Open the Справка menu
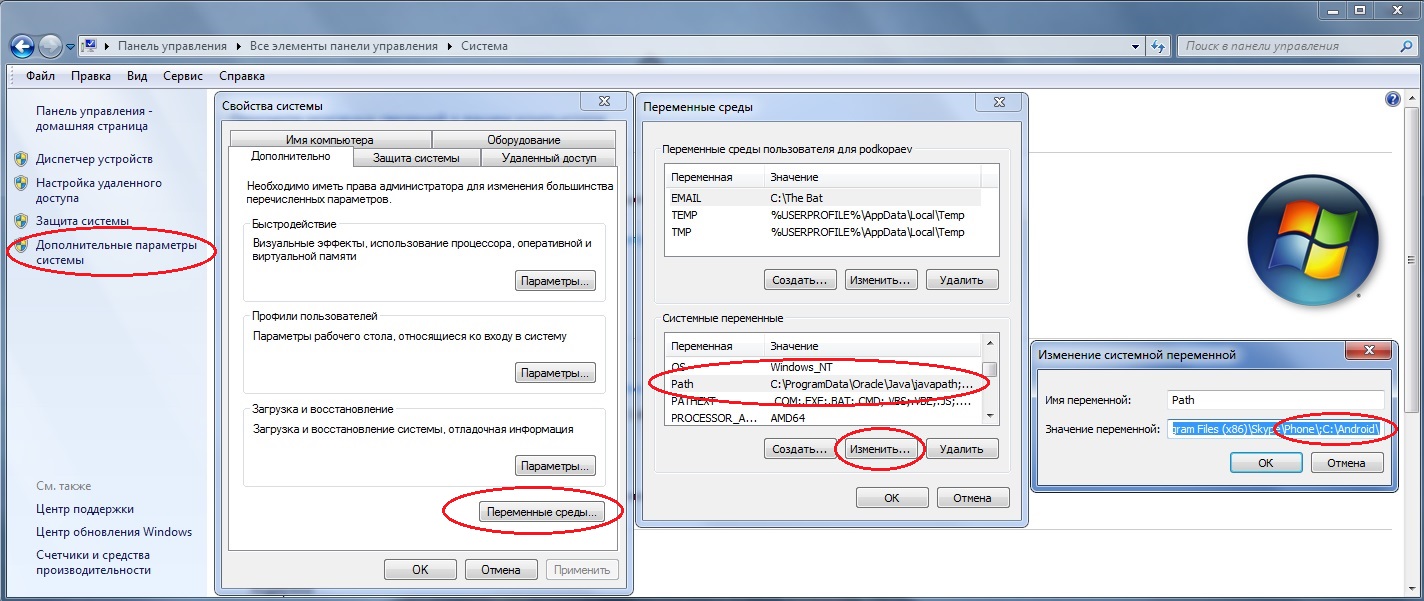This screenshot has height=601, width=1424. pos(241,76)
